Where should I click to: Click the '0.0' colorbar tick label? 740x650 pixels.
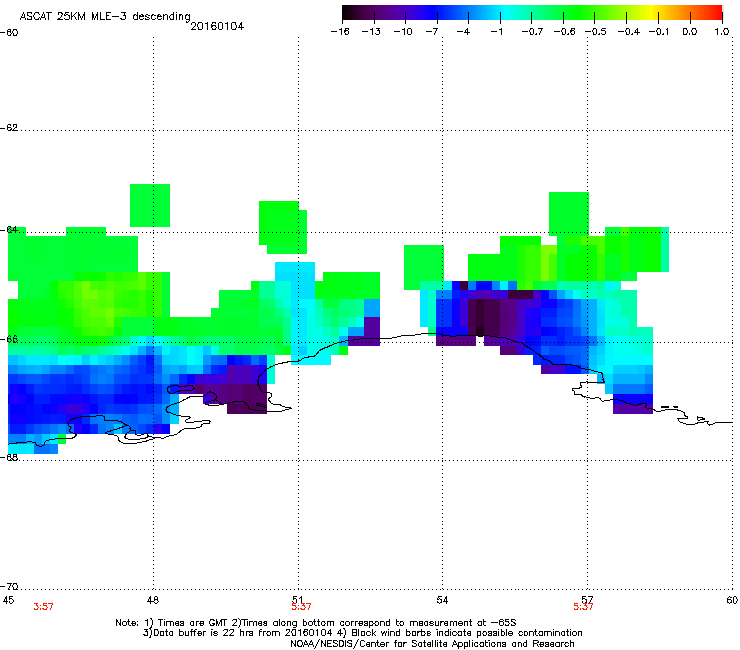tap(690, 32)
